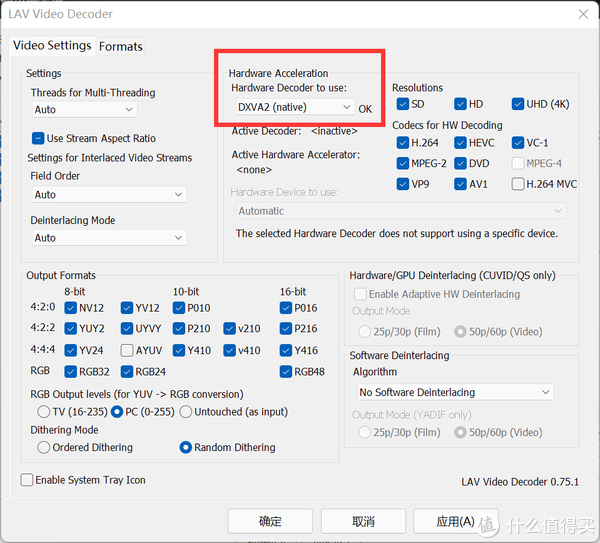Toggle Use Stream Aspect Ratio checkbox

click(x=38, y=138)
